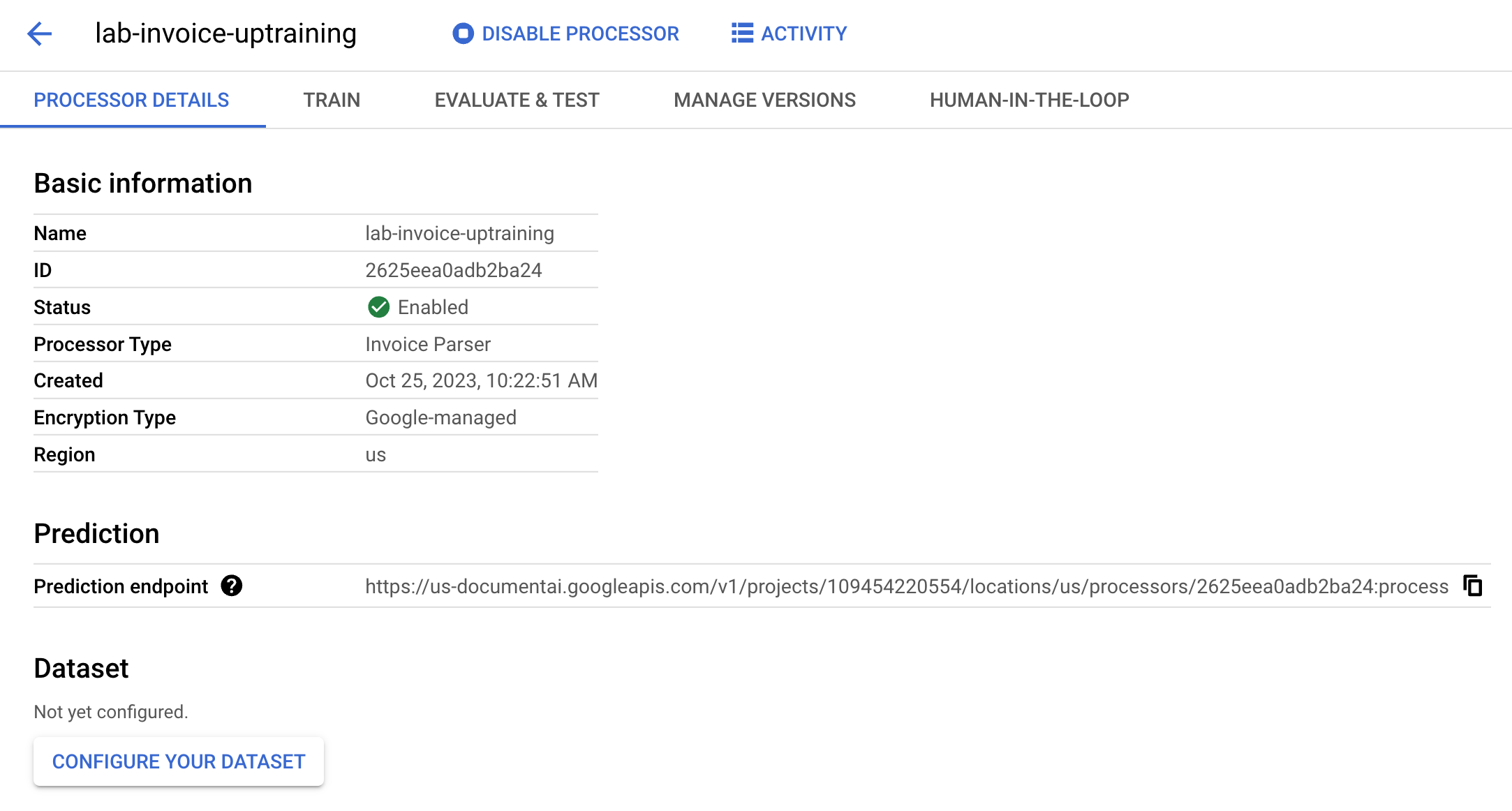Click the green Enabled status checkmark
Viewport: 1512px width, 811px height.
(378, 307)
